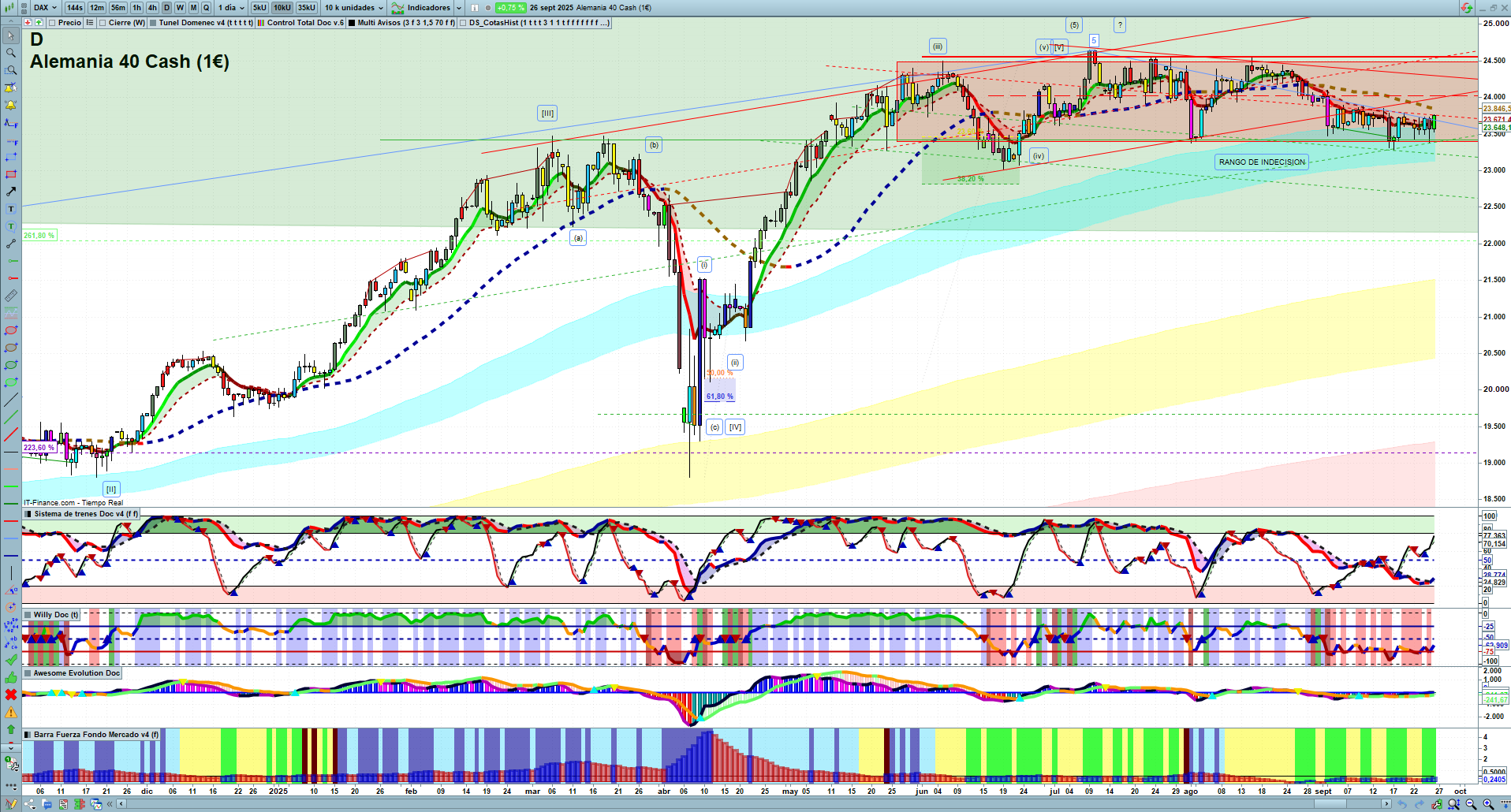Toggle the Cierre (W) checkbox
1511x812 pixels.
(x=103, y=23)
